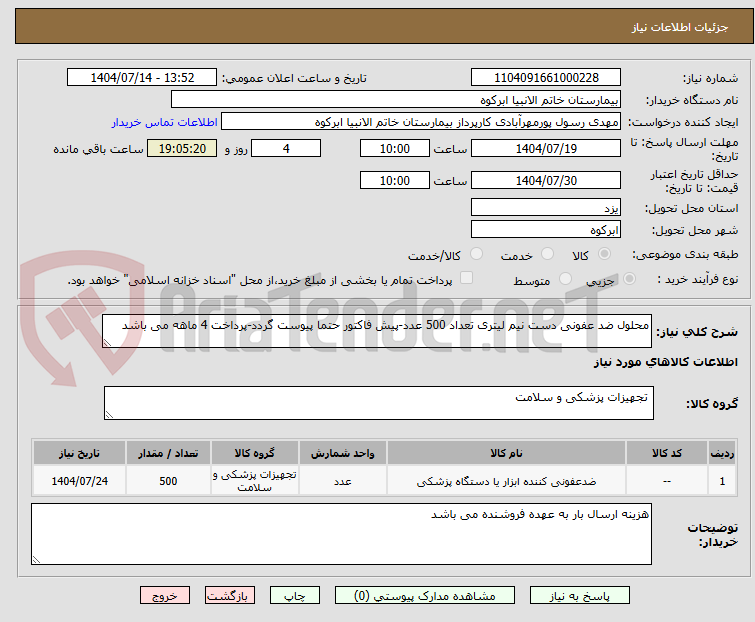Click the cell ضدعفونی کننده ابزار یا دستگاه پزشکی

point(506,481)
